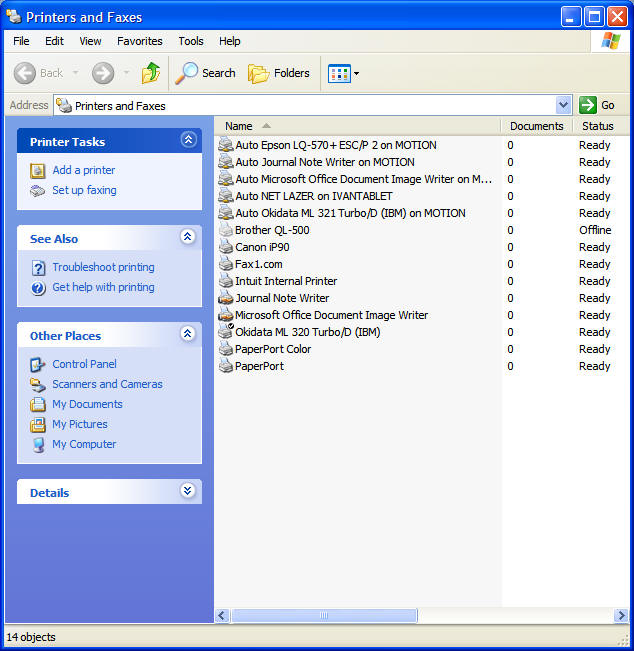Select the Fax1.com printer icon
Screen dimensions: 634x651
[x=226, y=264]
